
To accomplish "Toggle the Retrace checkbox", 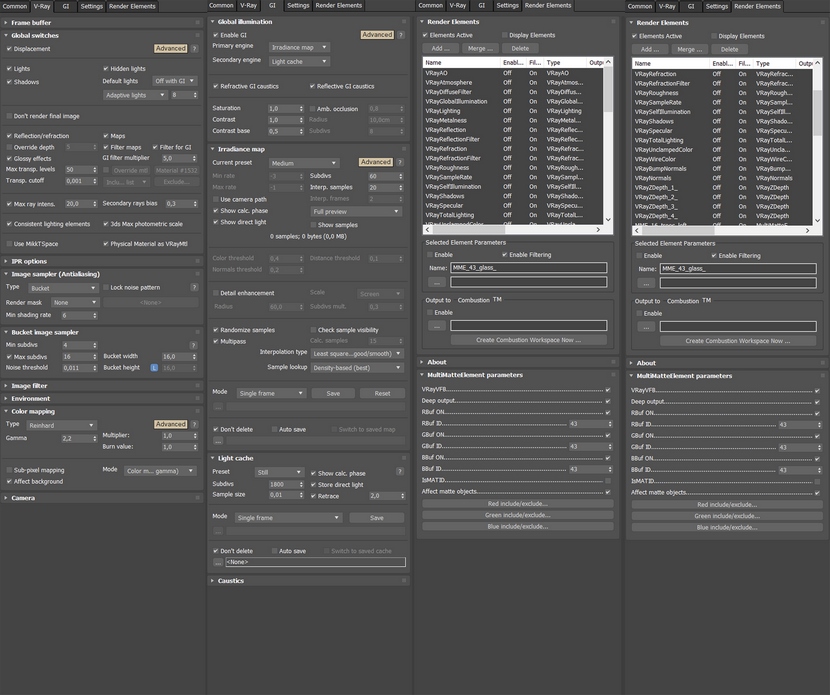I will pos(313,497).
